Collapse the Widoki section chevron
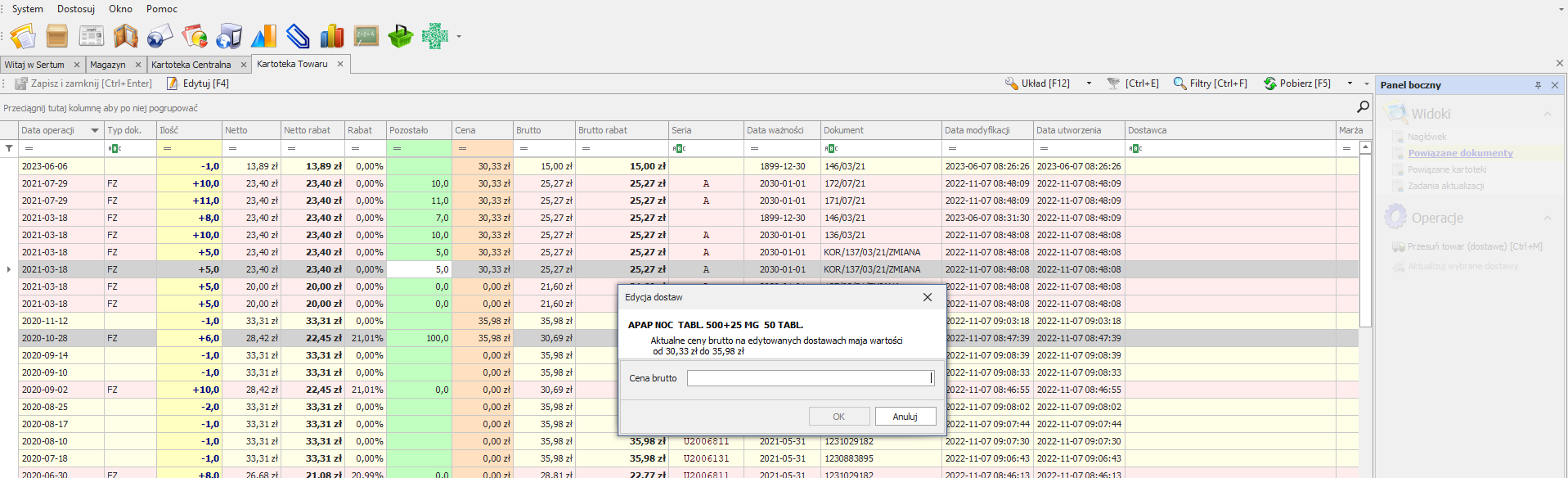Image resolution: width=1568 pixels, height=478 pixels. 1548,114
